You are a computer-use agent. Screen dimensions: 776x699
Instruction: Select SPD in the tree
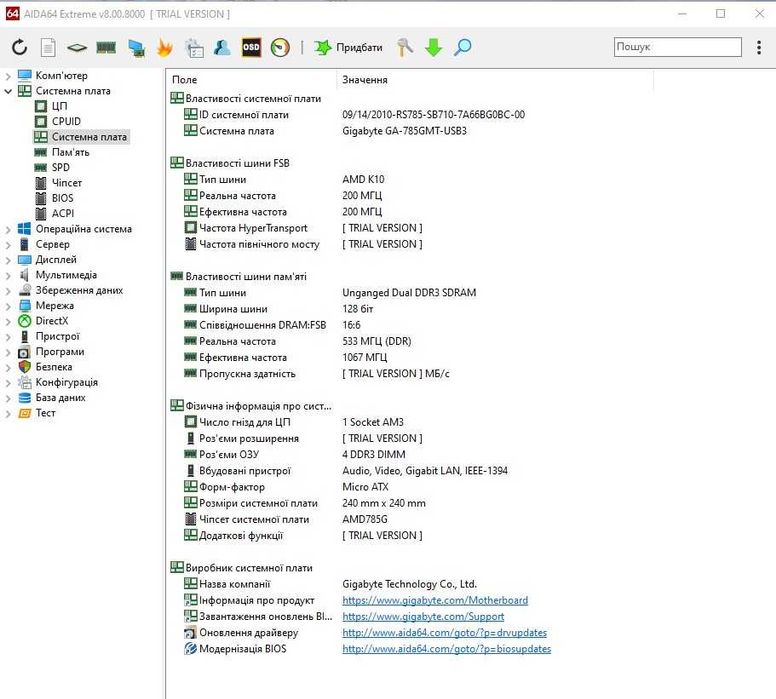[x=60, y=167]
